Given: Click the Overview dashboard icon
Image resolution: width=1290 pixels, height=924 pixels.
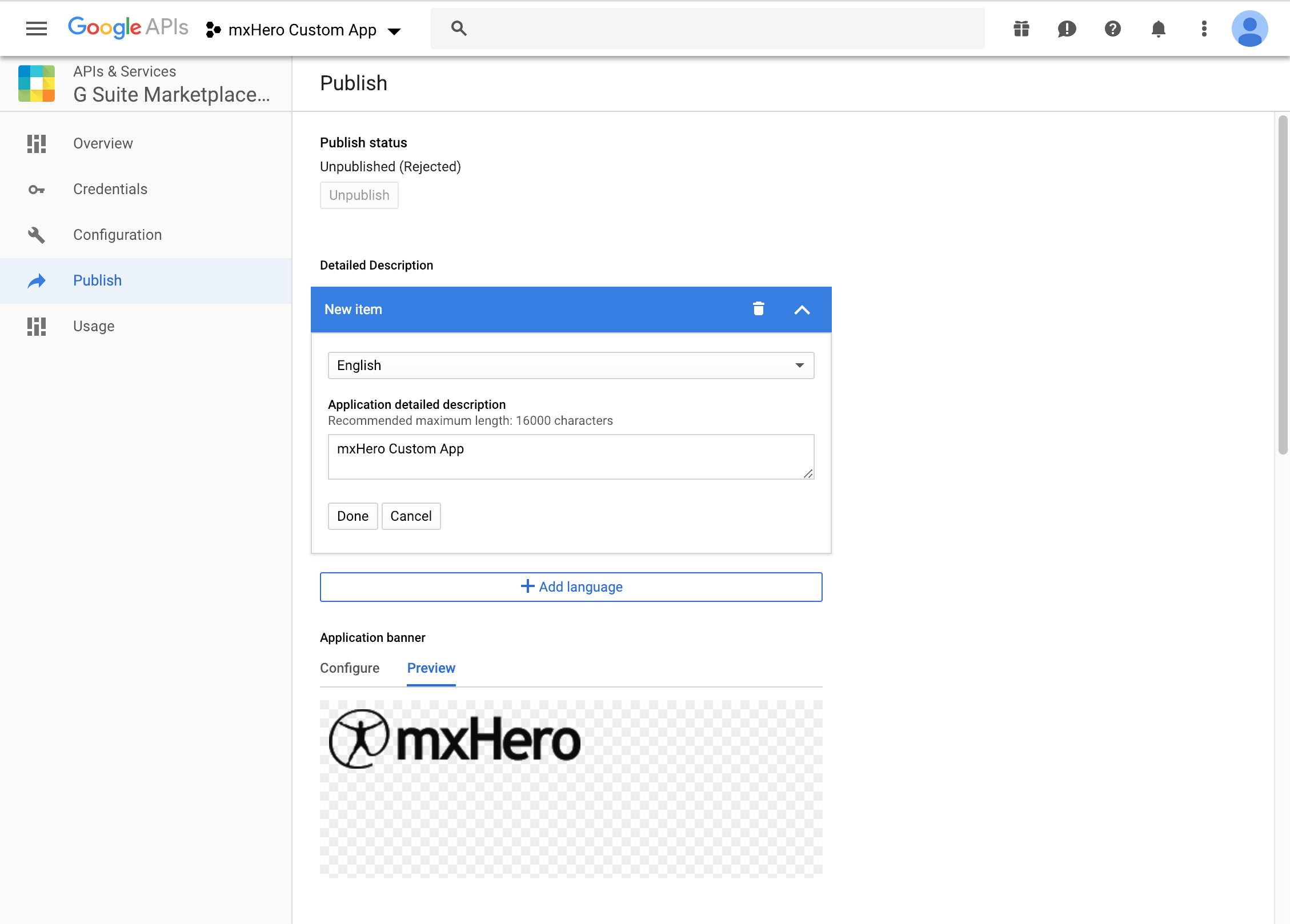Looking at the screenshot, I should pyautogui.click(x=37, y=143).
